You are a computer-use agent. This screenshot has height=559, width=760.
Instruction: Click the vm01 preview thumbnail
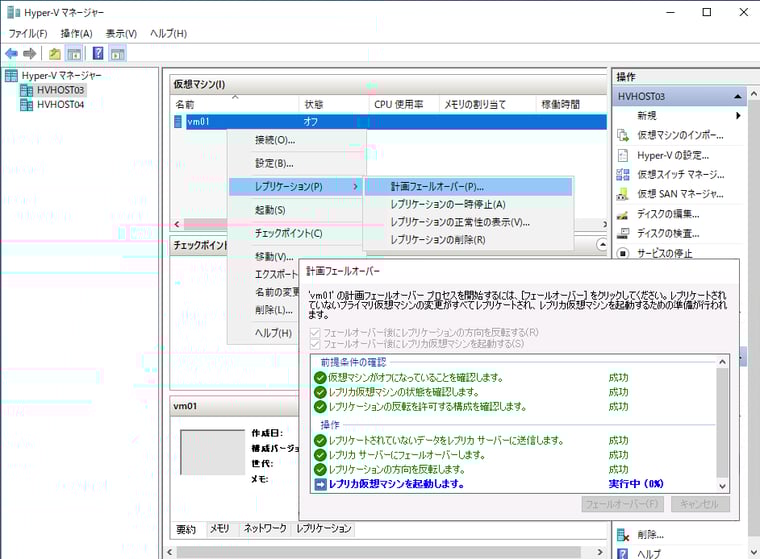[x=212, y=452]
